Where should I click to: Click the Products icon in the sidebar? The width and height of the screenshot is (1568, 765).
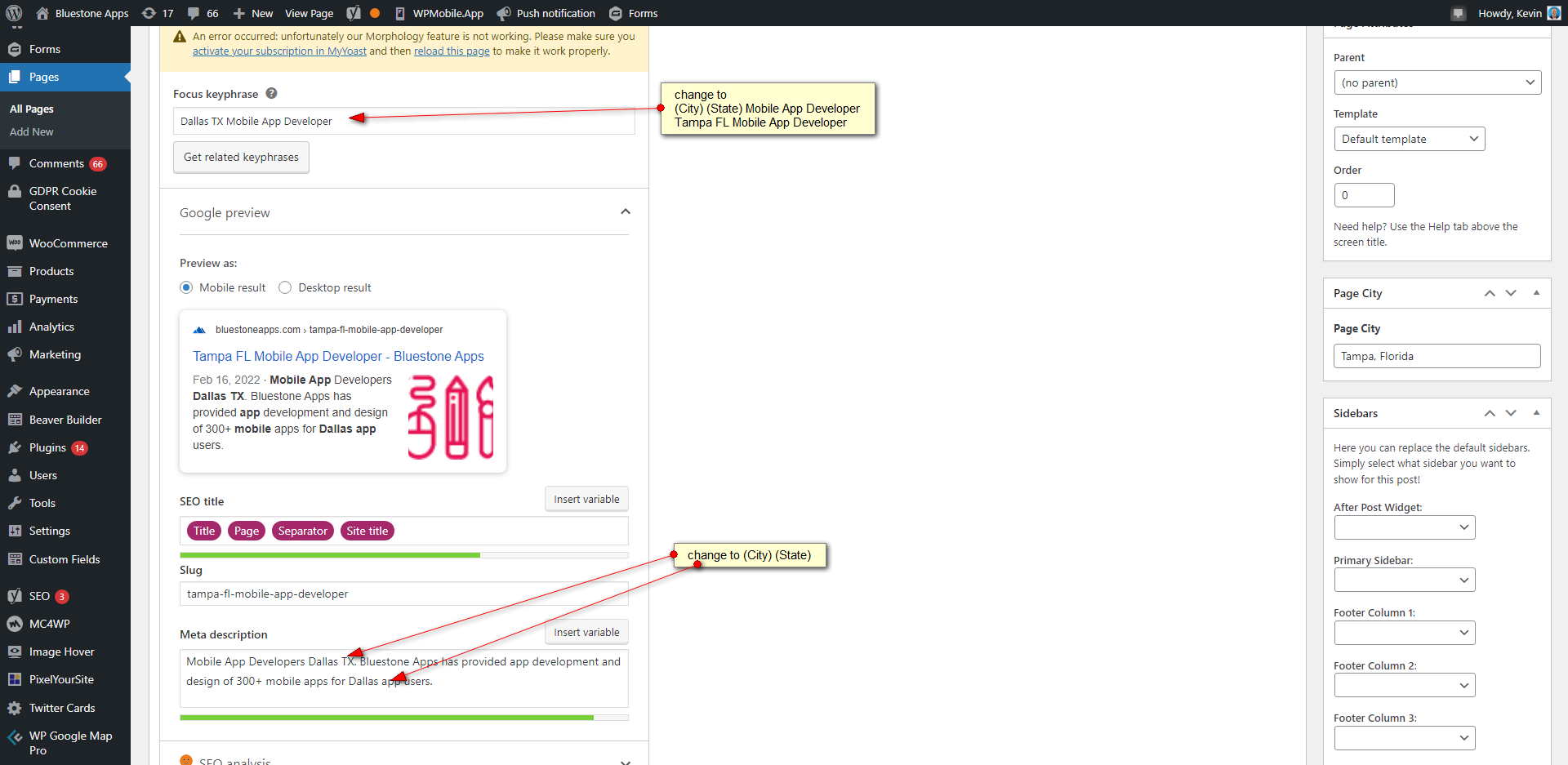15,271
